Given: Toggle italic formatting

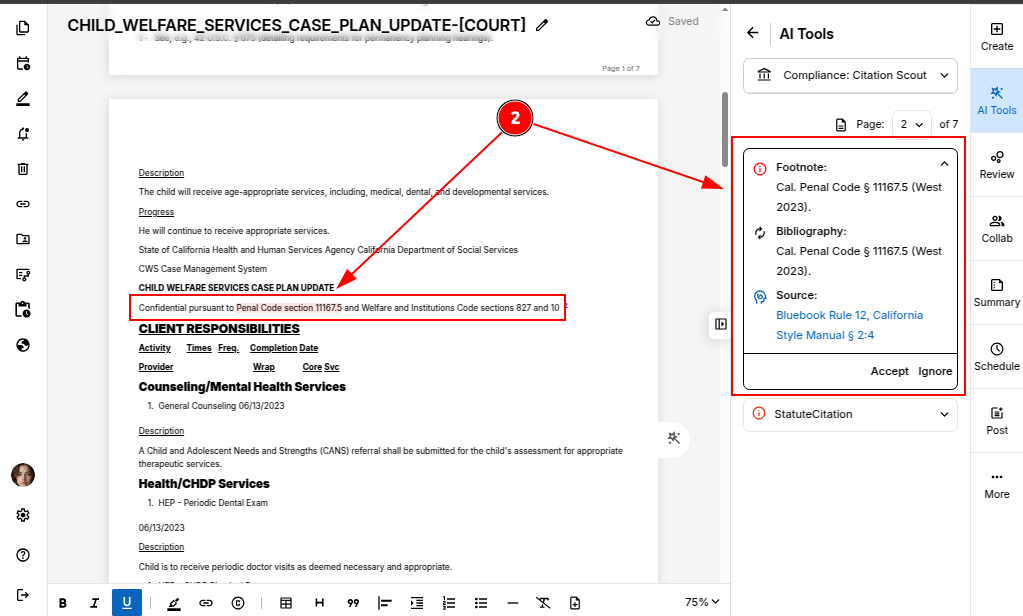Looking at the screenshot, I should click(94, 602).
